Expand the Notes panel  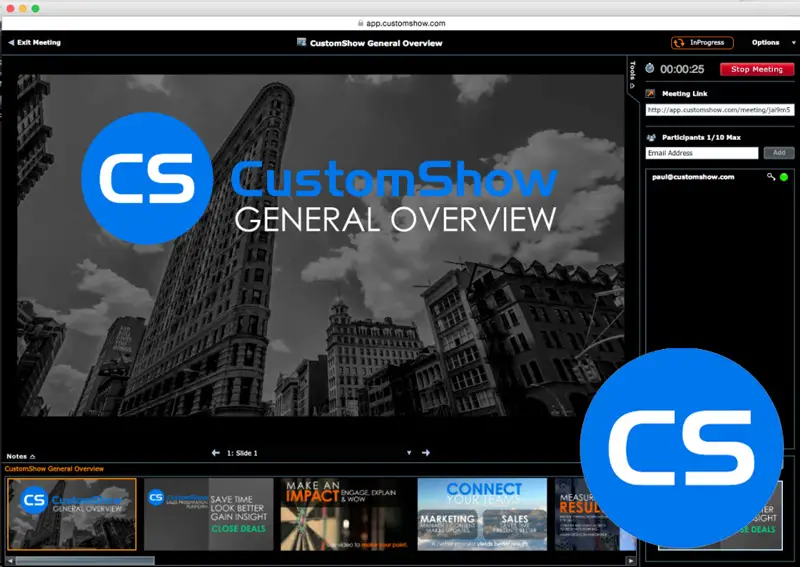pyautogui.click(x=20, y=456)
